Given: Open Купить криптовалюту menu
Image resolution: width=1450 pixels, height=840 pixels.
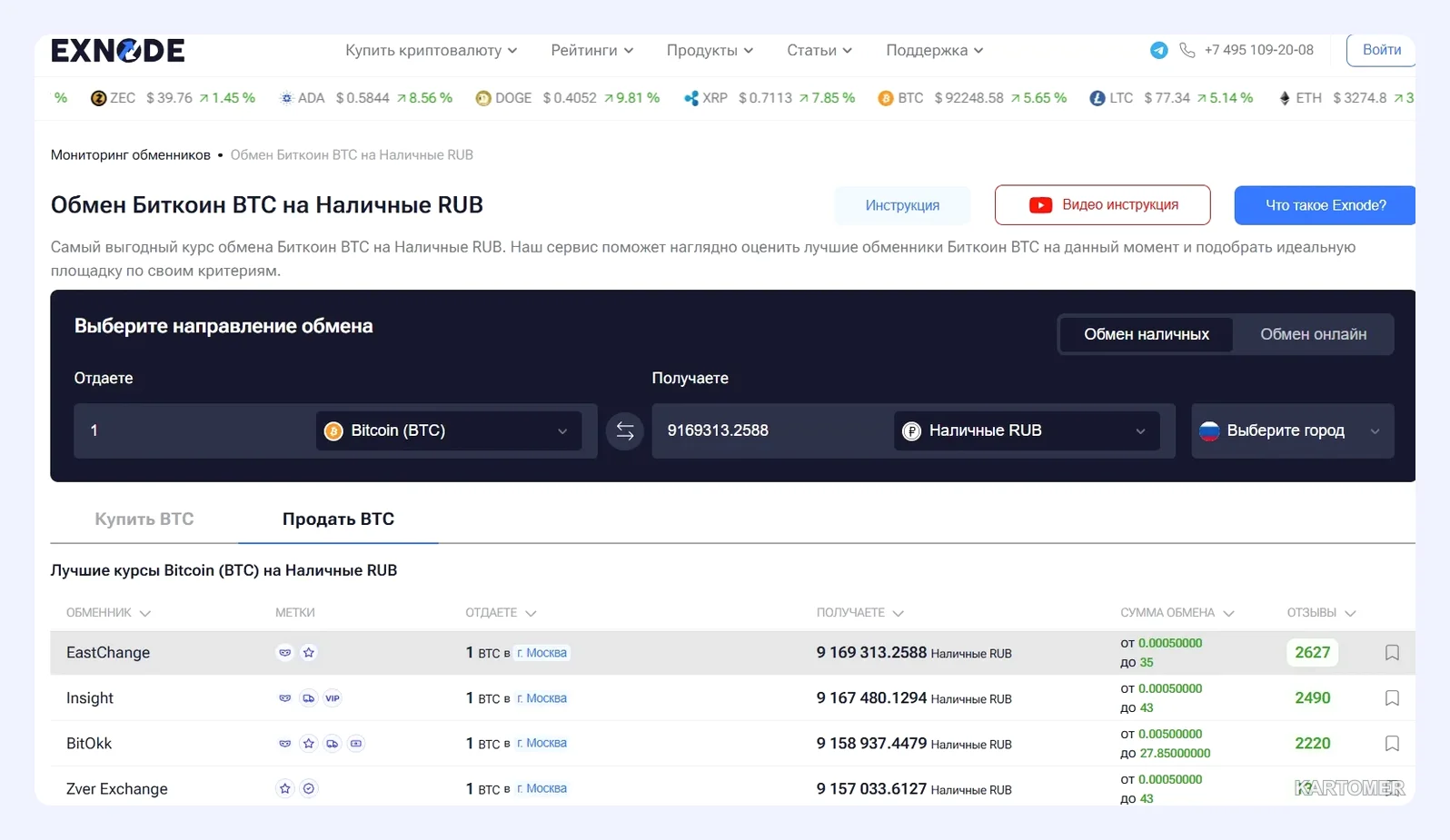Looking at the screenshot, I should (x=432, y=50).
